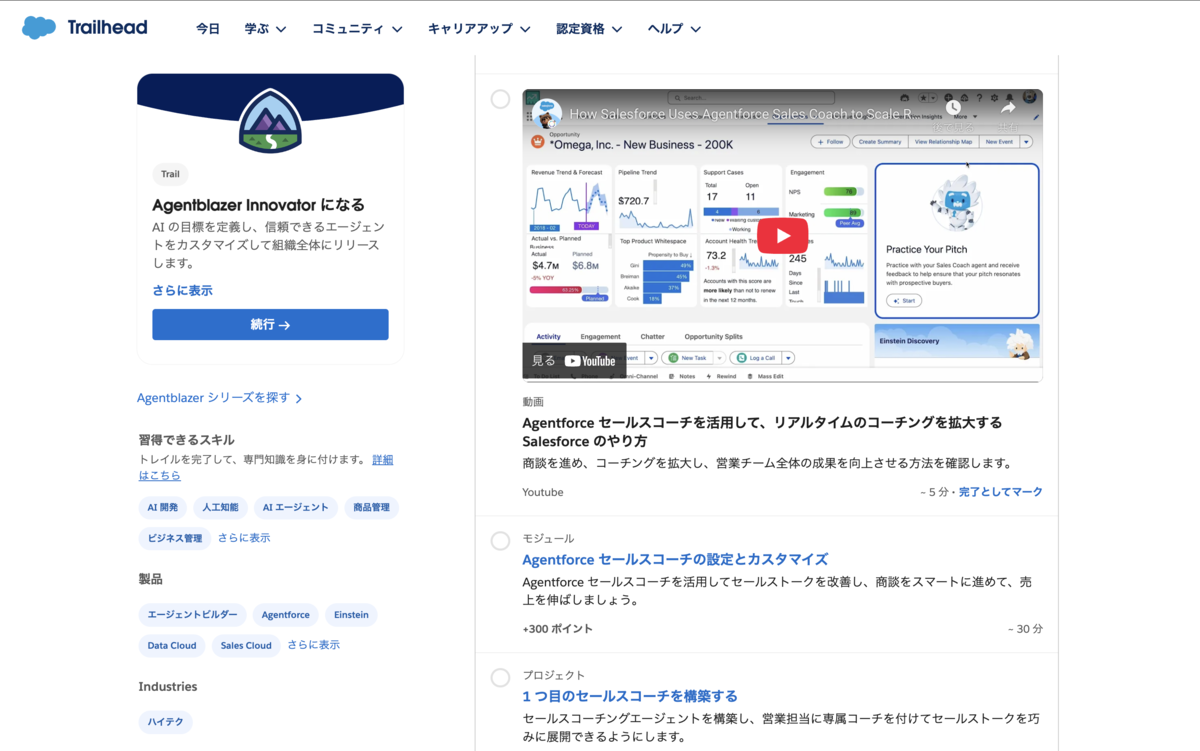Click the 動画 content type label

coord(533,402)
